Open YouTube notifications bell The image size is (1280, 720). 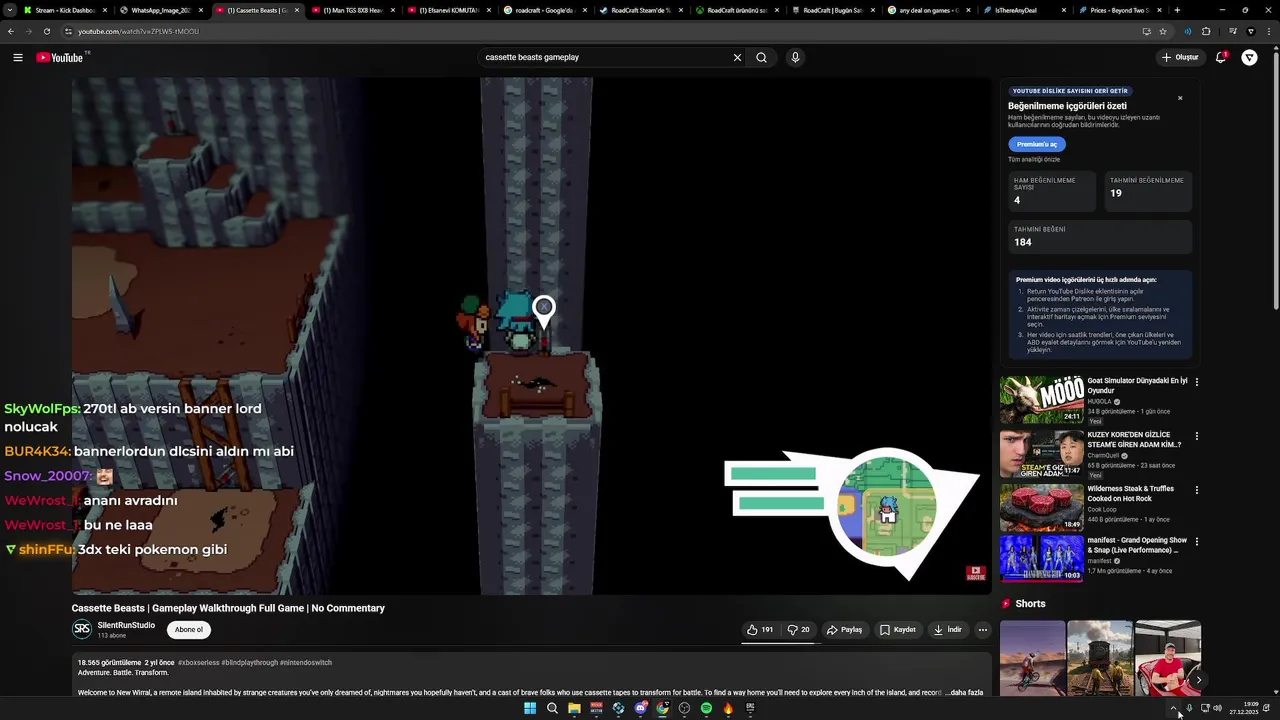pos(1221,57)
